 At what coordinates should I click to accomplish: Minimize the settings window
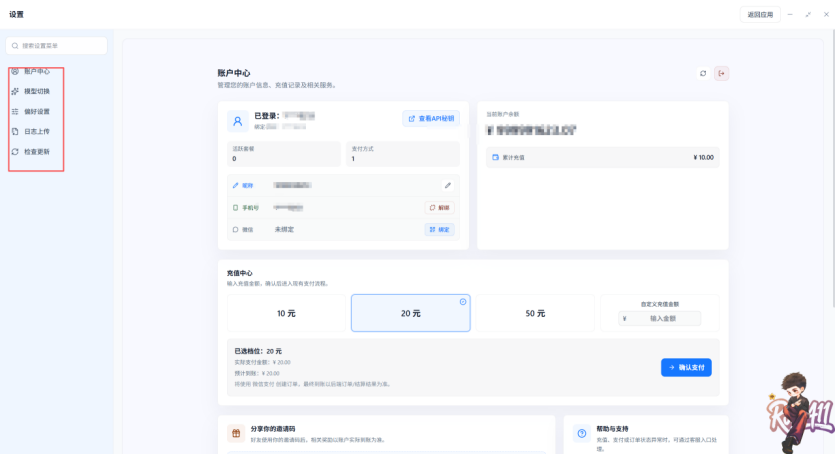coord(790,15)
